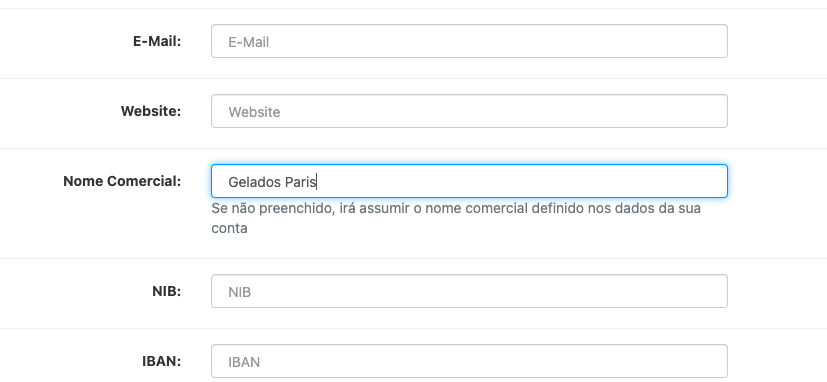Place cursor after the word Paris
The height and width of the screenshot is (382, 827).
tap(316, 182)
